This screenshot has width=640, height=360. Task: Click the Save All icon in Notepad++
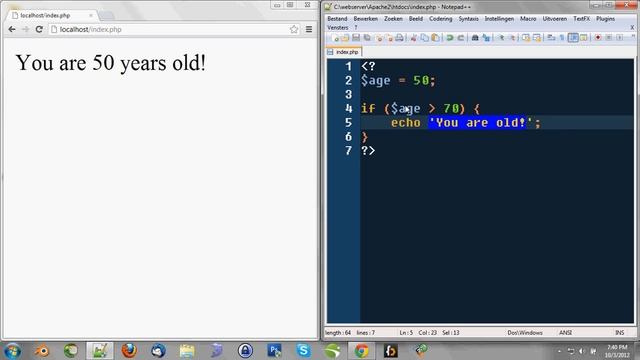(367, 38)
